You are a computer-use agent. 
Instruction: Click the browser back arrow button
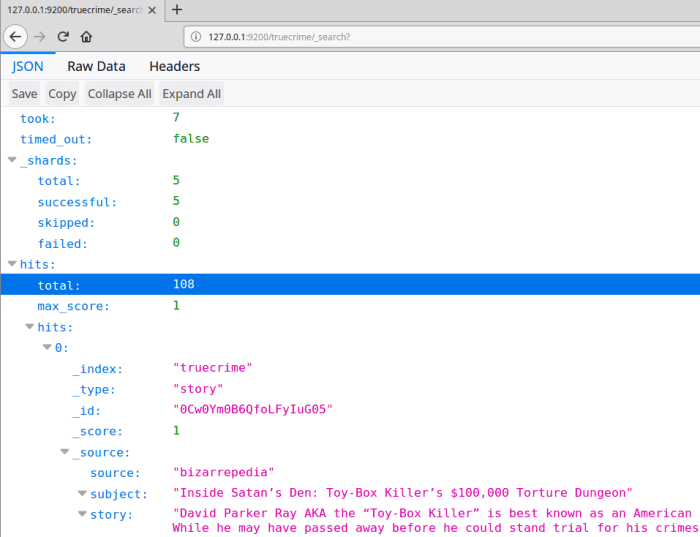point(15,36)
